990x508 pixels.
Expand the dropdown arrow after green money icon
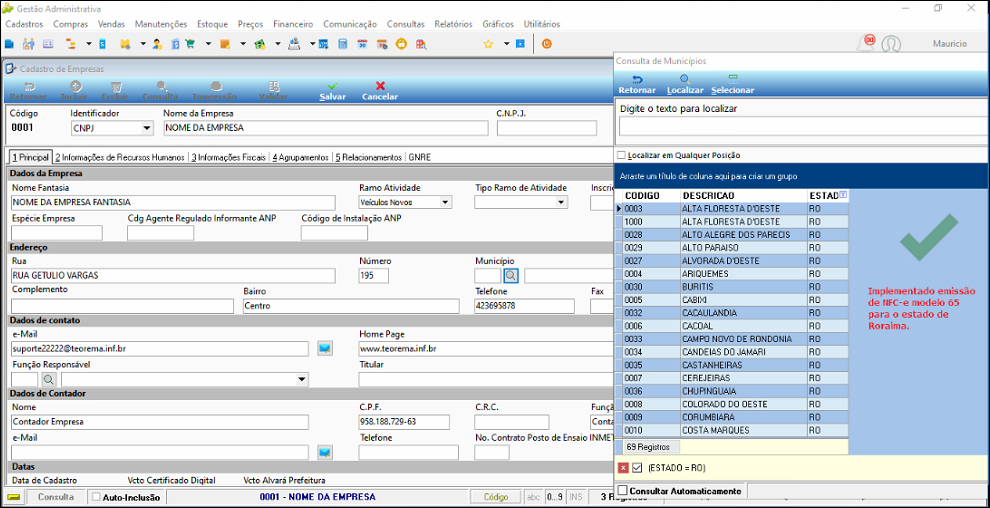[x=277, y=44]
